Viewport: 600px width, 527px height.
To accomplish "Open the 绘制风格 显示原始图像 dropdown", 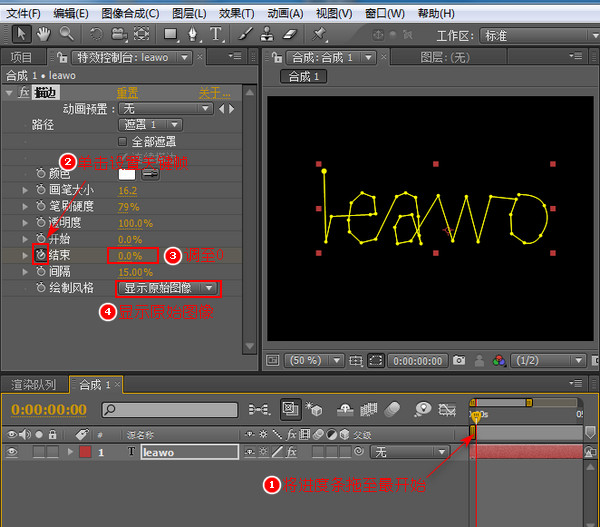I will coord(168,288).
